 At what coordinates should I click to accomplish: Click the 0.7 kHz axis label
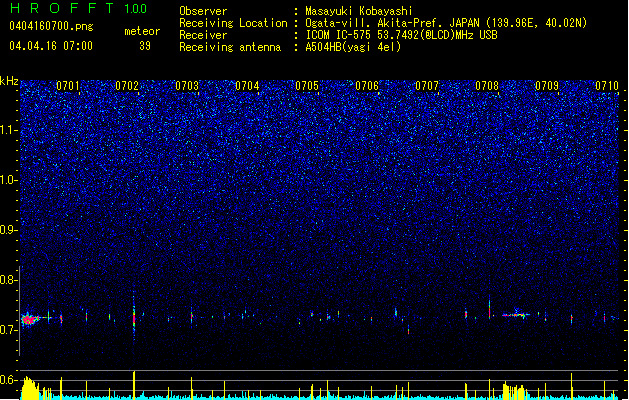(9, 330)
